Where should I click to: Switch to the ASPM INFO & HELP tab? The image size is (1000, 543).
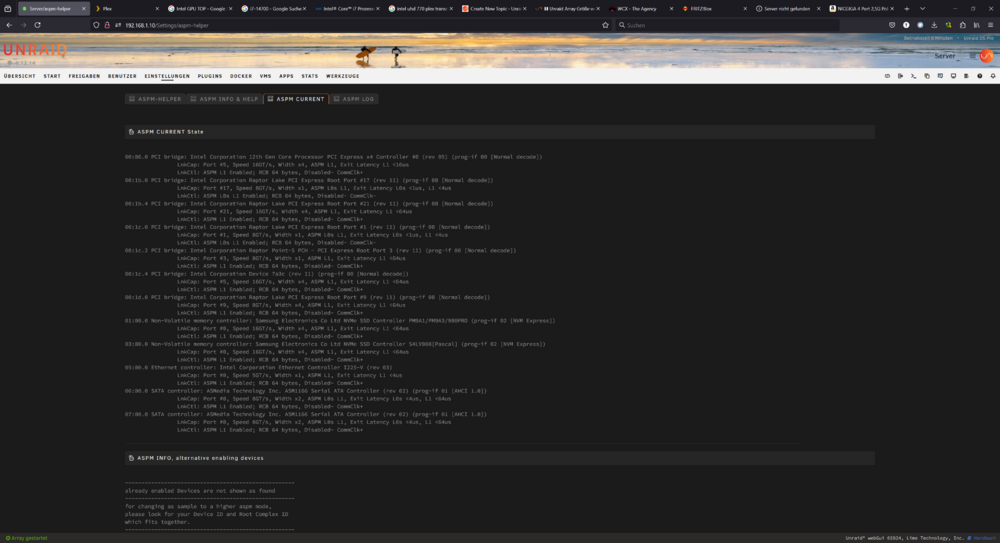click(224, 99)
